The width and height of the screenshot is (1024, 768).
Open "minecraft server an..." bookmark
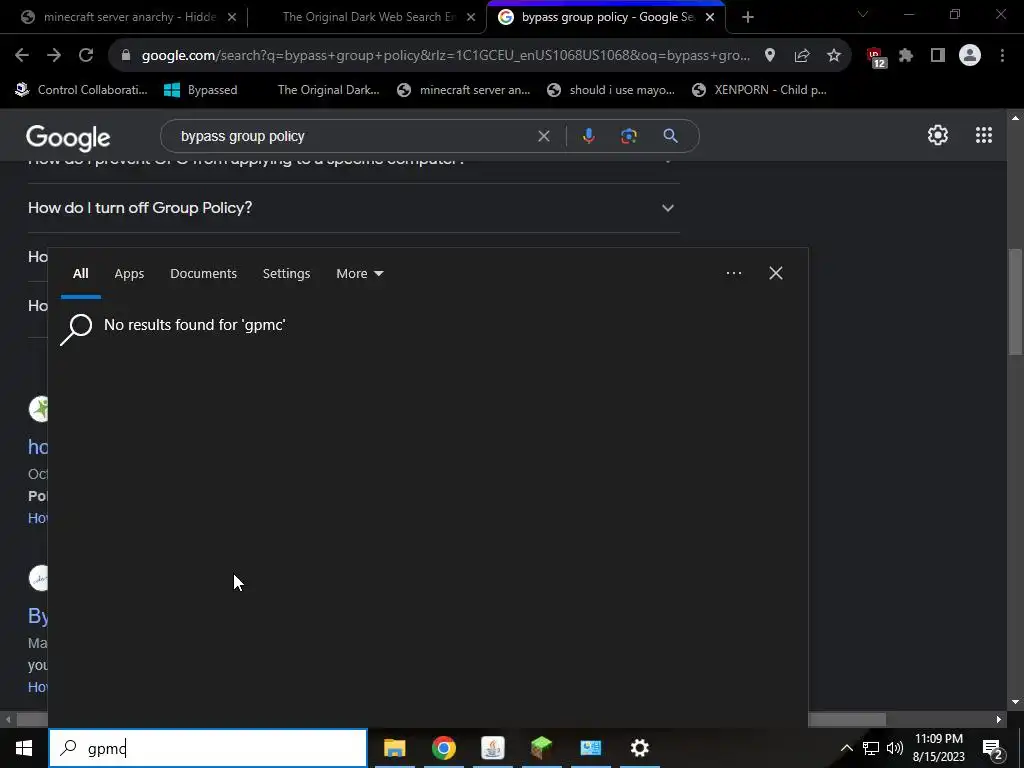[464, 90]
